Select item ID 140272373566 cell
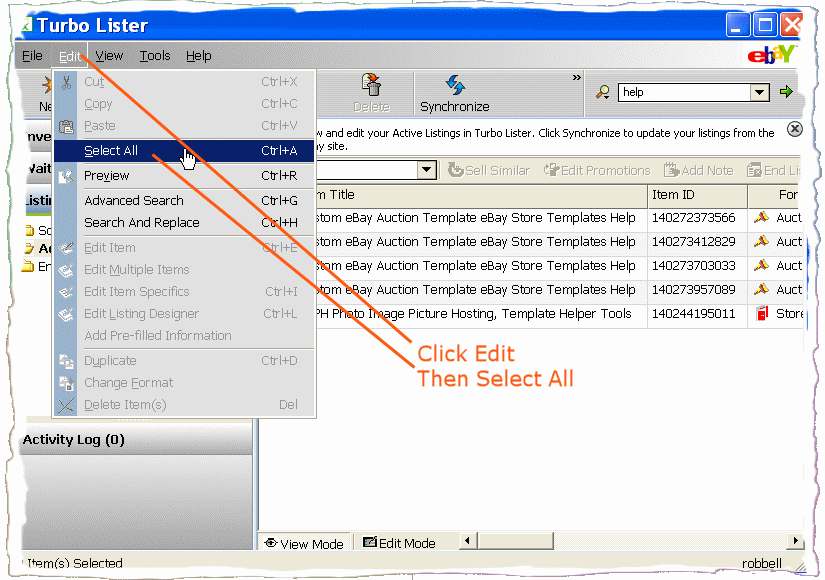 tap(697, 218)
